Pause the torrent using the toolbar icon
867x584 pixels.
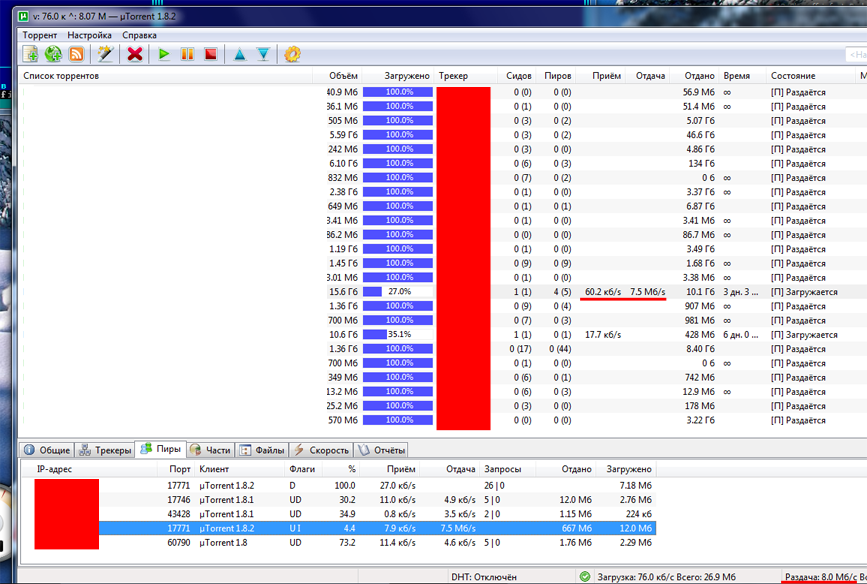pyautogui.click(x=187, y=54)
